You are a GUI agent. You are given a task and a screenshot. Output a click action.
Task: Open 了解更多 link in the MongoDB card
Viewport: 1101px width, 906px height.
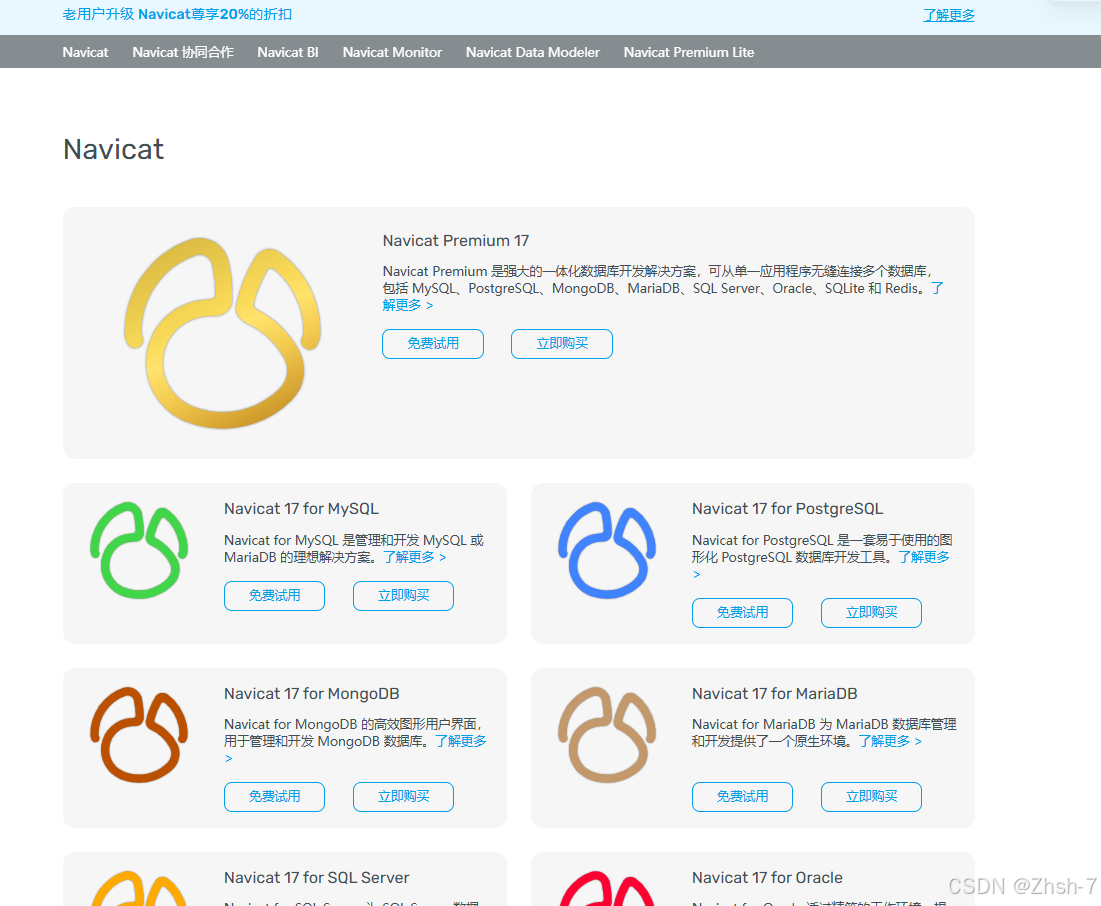pos(461,741)
